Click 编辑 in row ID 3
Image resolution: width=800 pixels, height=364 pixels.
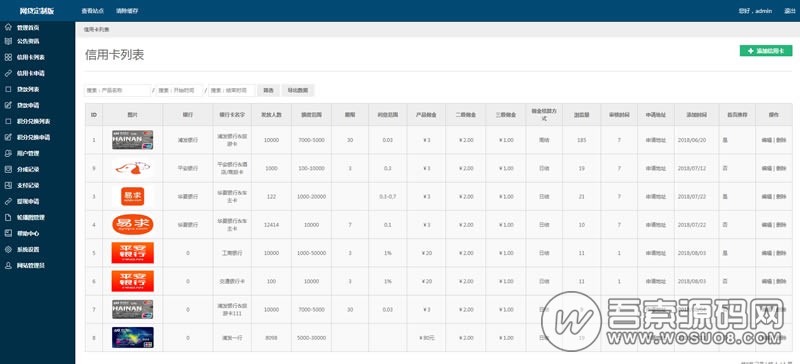coord(767,197)
